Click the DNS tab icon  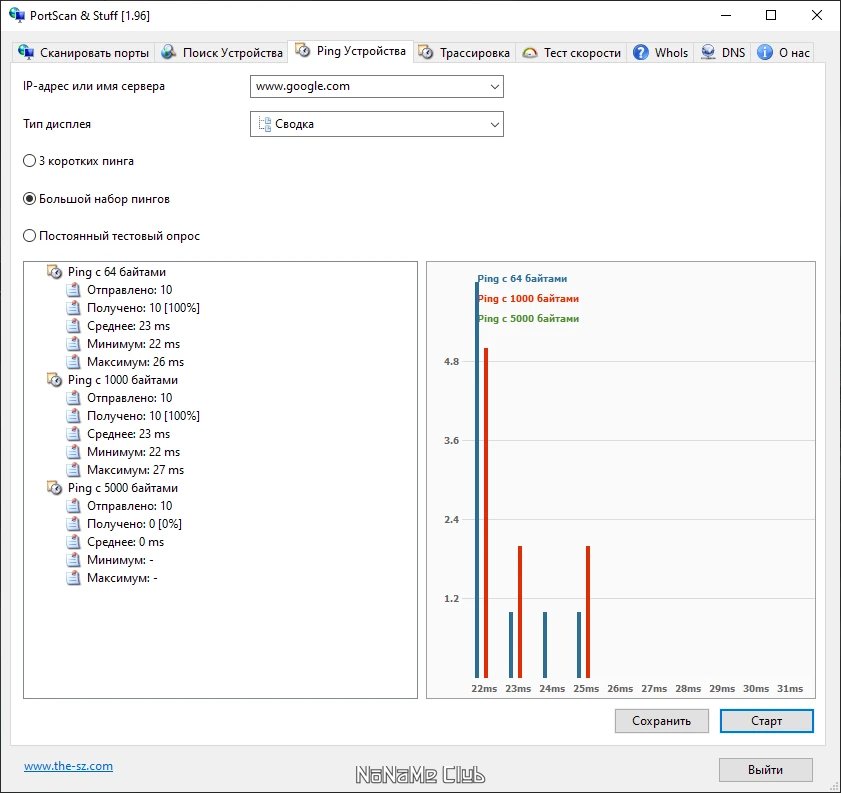coord(708,52)
